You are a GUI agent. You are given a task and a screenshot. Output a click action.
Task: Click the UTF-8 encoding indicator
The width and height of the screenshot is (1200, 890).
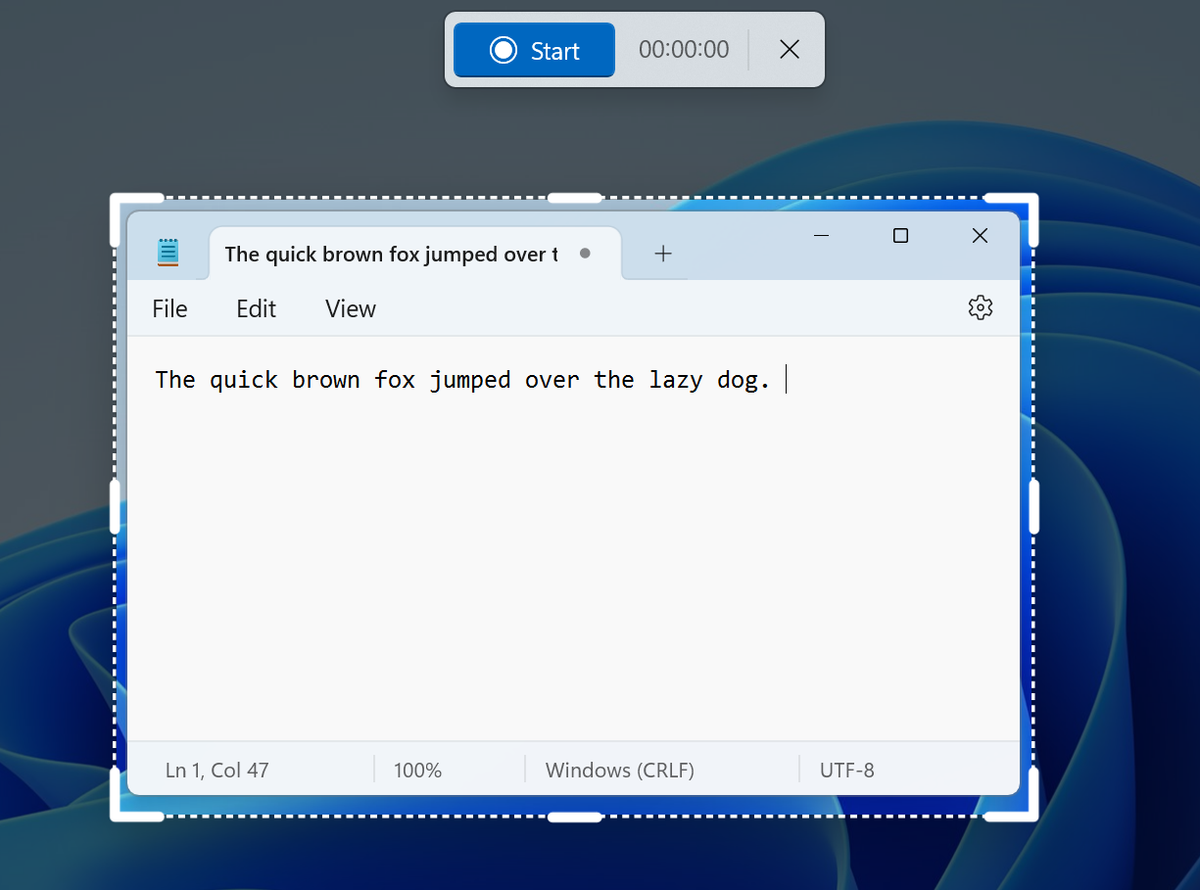tap(848, 770)
